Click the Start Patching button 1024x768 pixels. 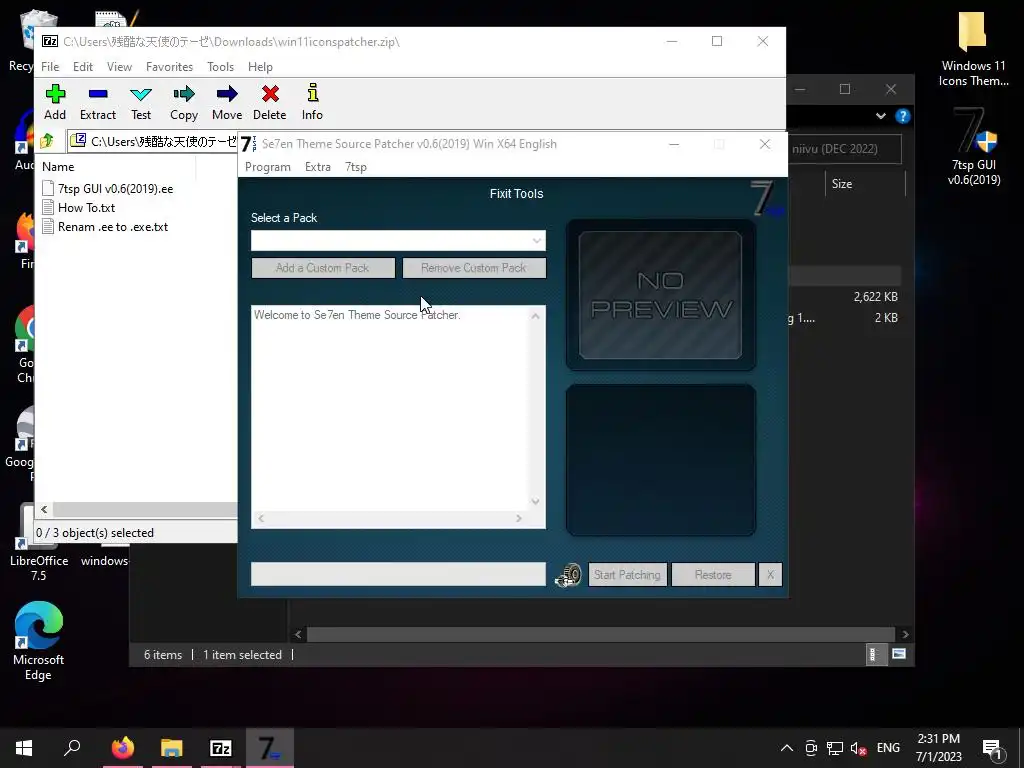tap(628, 575)
